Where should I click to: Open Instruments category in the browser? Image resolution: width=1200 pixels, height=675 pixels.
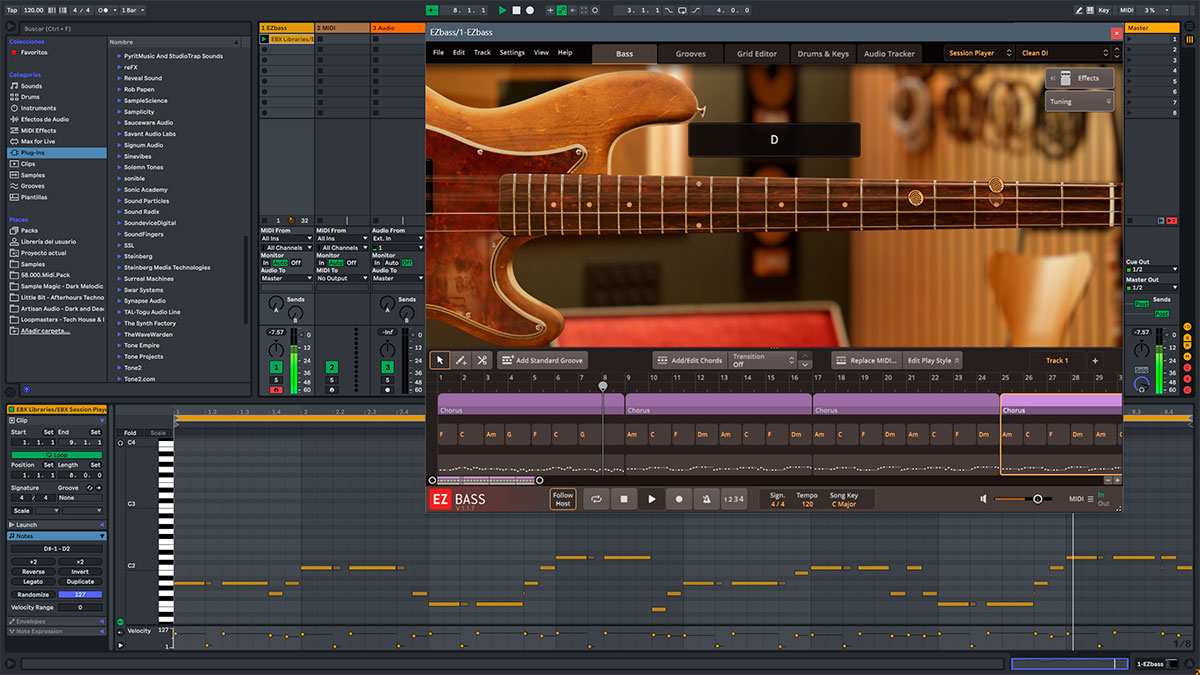tap(38, 108)
